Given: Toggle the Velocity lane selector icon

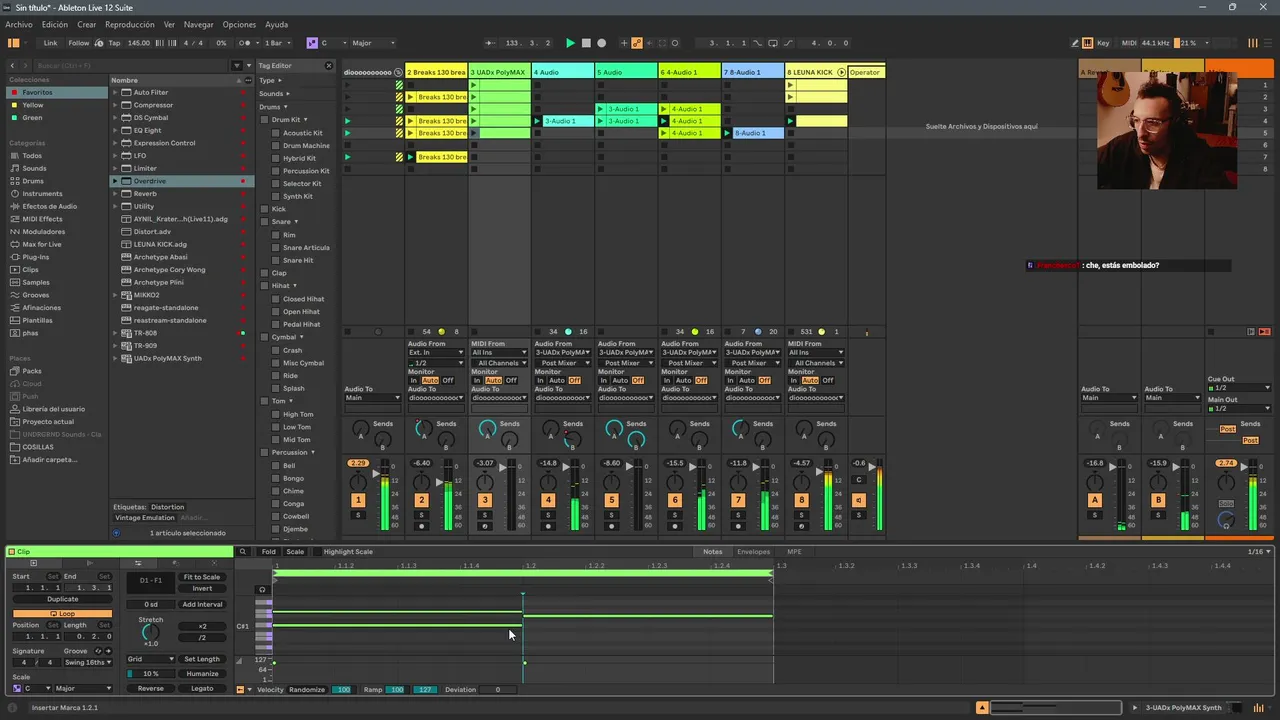Looking at the screenshot, I should [240, 690].
